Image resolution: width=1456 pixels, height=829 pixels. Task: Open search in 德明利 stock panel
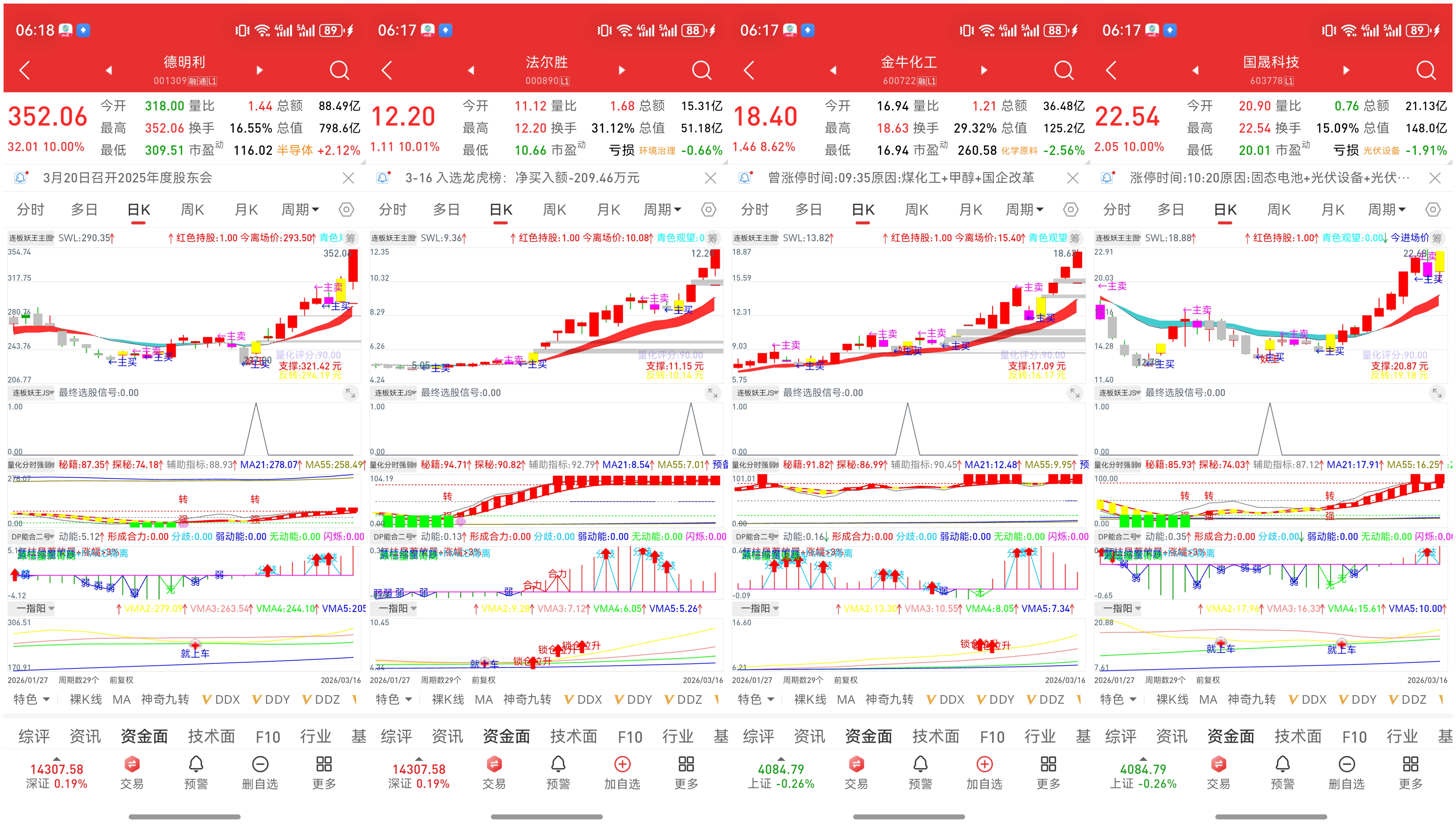tap(339, 70)
